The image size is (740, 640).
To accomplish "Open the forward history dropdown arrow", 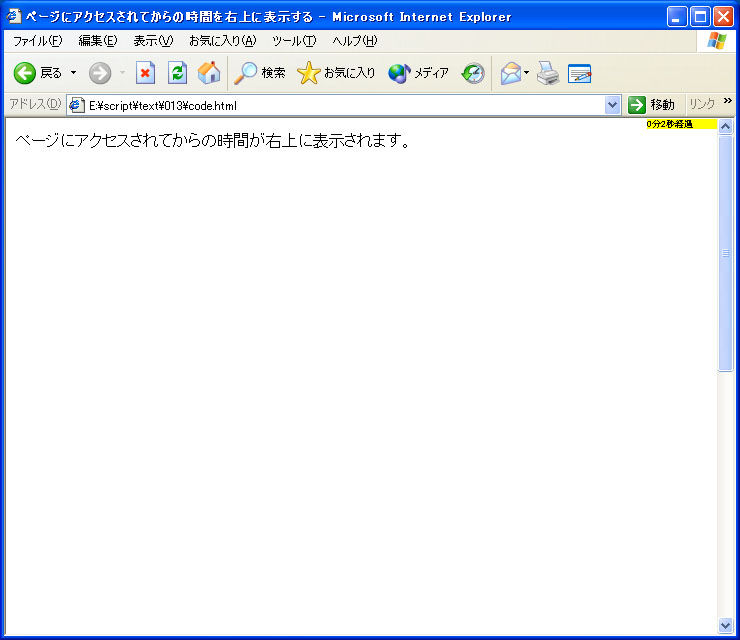I will click(122, 73).
